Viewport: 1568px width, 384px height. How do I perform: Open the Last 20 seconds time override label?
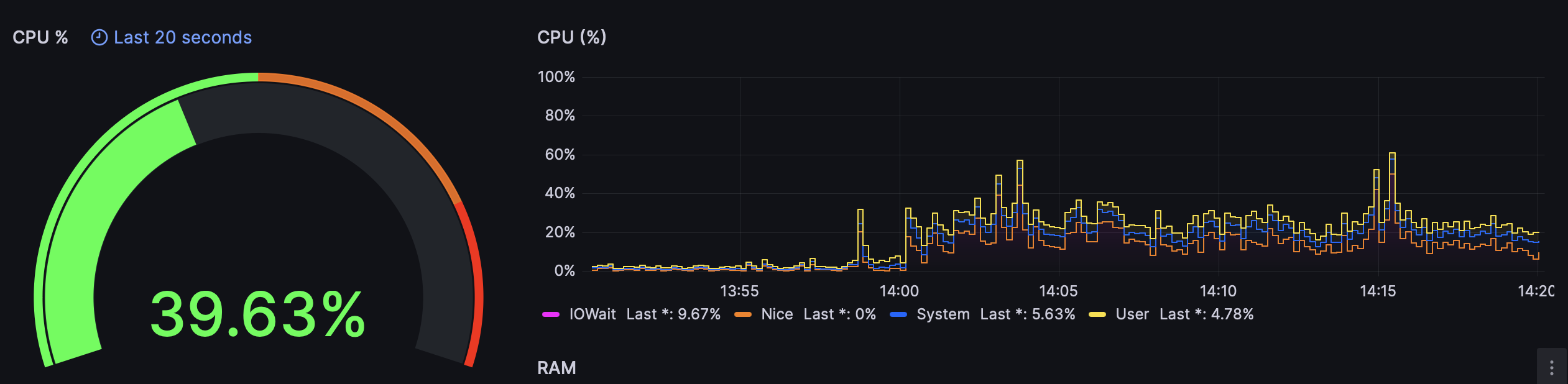[183, 38]
